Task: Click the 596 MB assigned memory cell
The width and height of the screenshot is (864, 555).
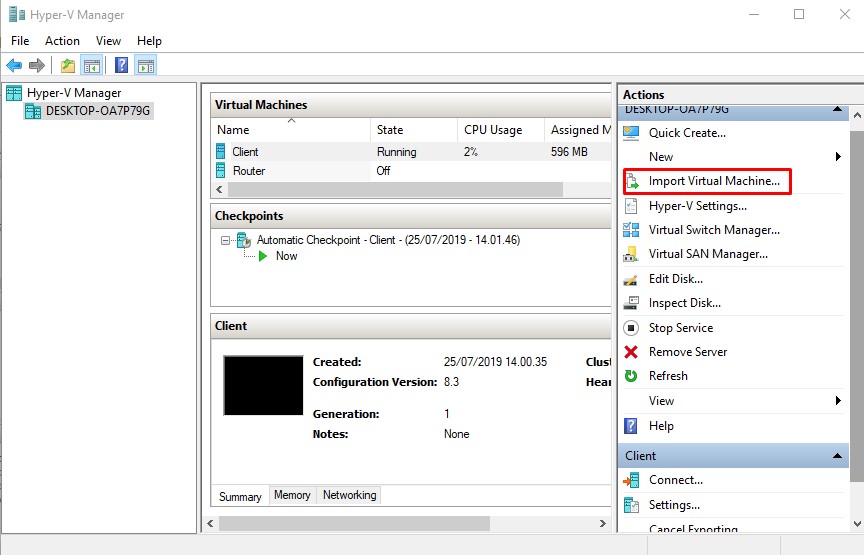Action: pyautogui.click(x=569, y=152)
